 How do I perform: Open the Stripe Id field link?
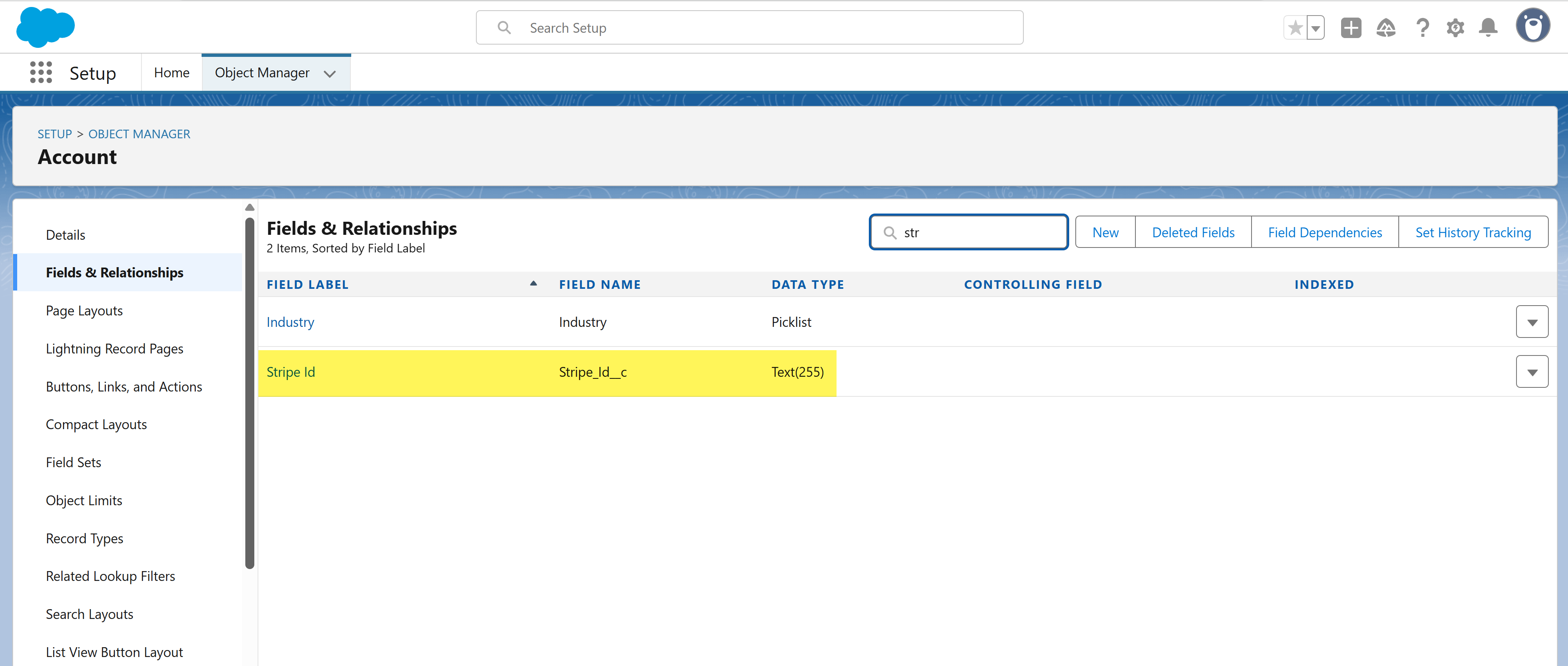[290, 372]
